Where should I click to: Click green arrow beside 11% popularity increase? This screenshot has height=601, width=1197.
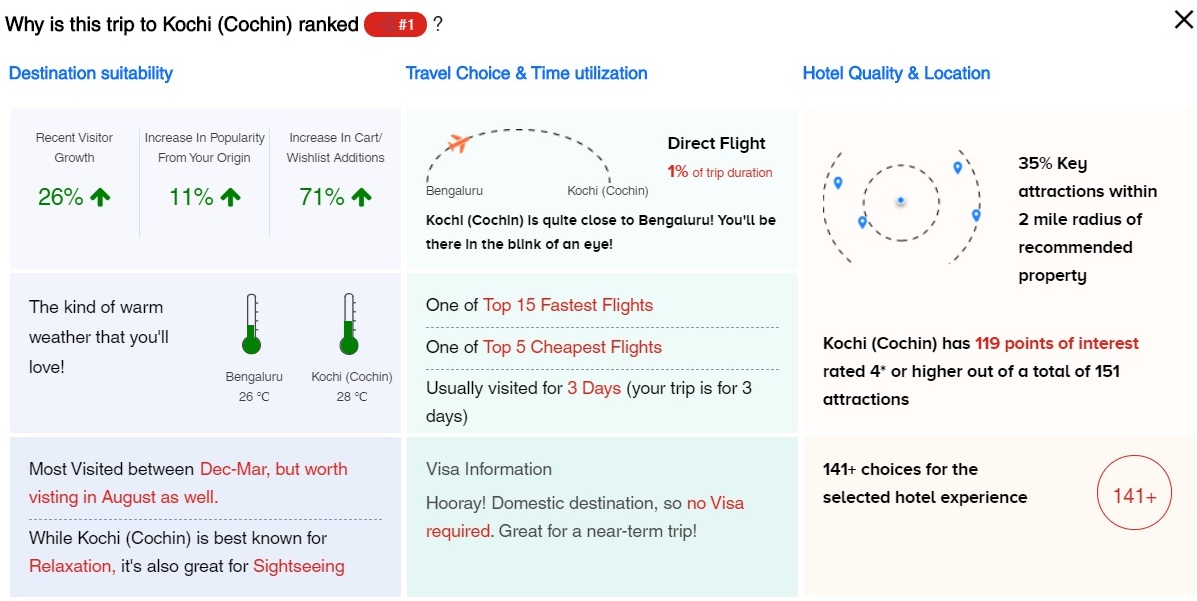231,198
